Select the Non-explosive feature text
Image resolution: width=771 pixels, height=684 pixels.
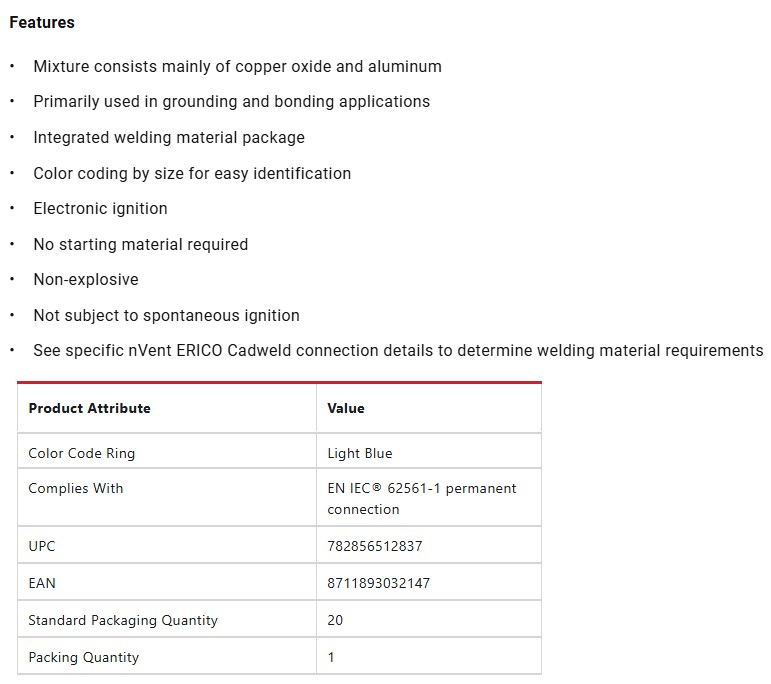pyautogui.click(x=86, y=279)
